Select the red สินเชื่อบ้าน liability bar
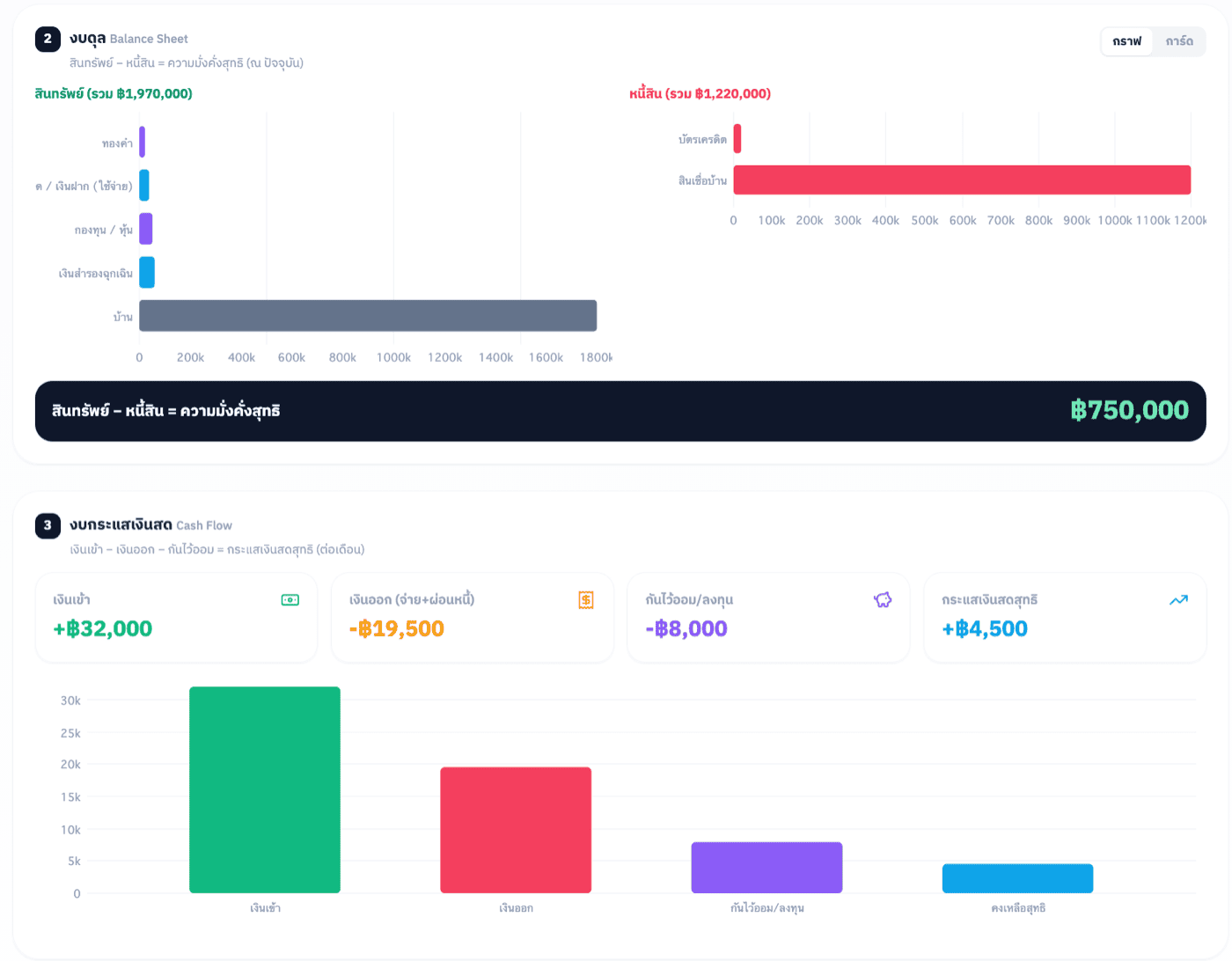The image size is (1232, 961). [962, 180]
